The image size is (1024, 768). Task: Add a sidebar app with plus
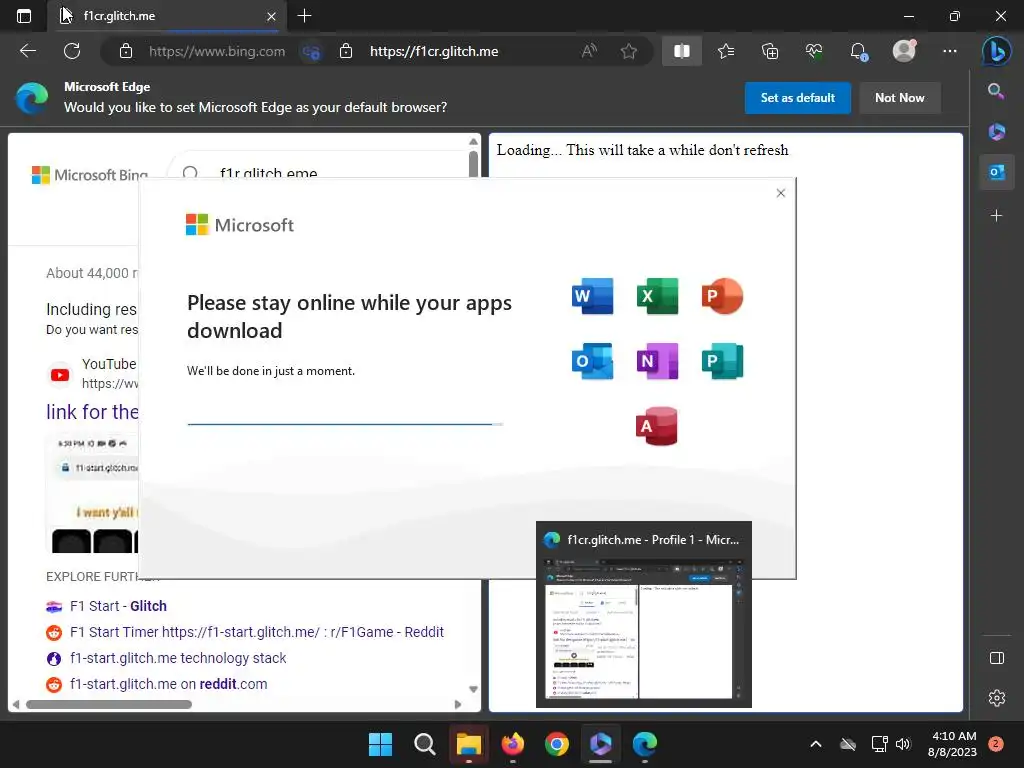(997, 216)
